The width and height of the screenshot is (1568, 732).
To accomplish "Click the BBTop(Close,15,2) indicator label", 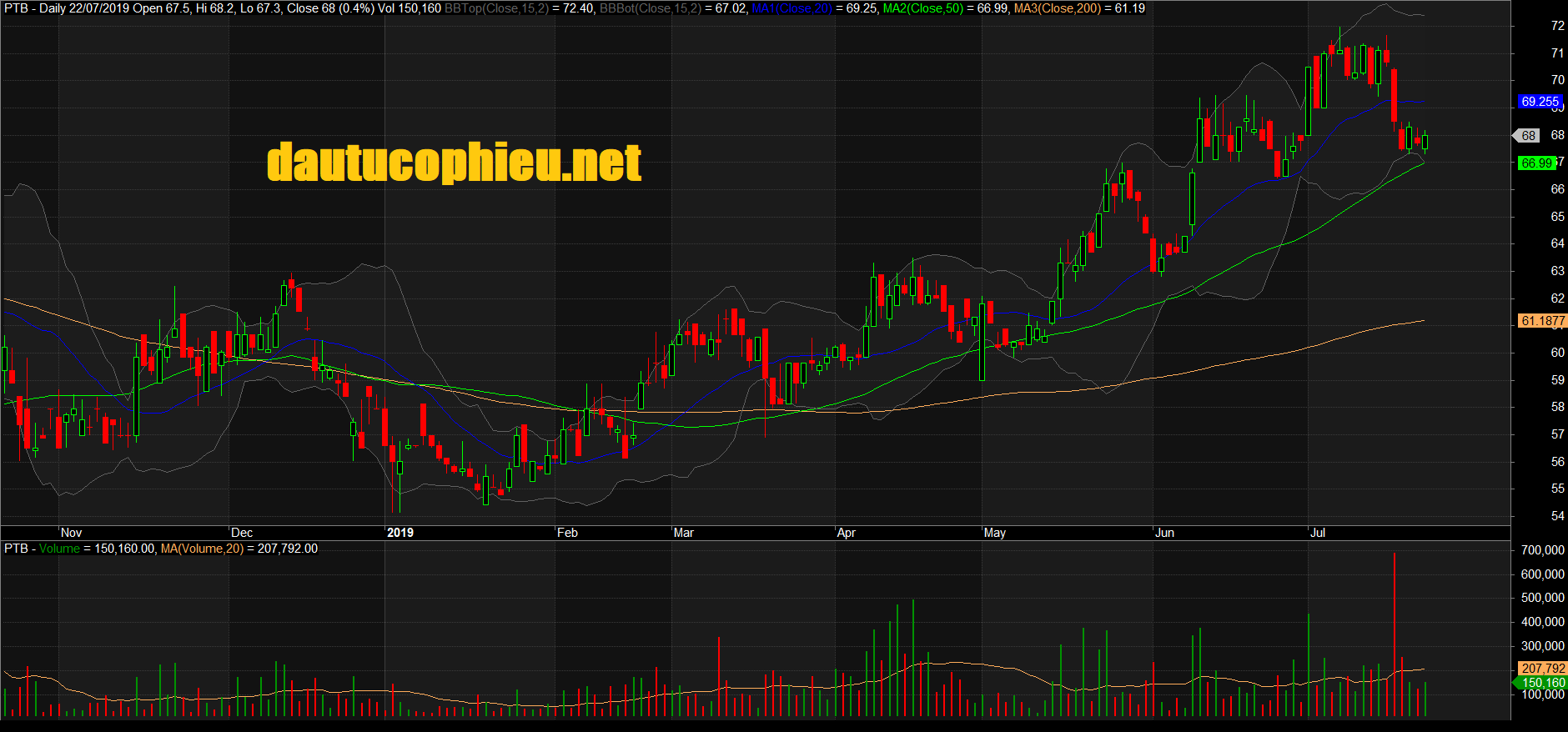I will click(x=496, y=8).
